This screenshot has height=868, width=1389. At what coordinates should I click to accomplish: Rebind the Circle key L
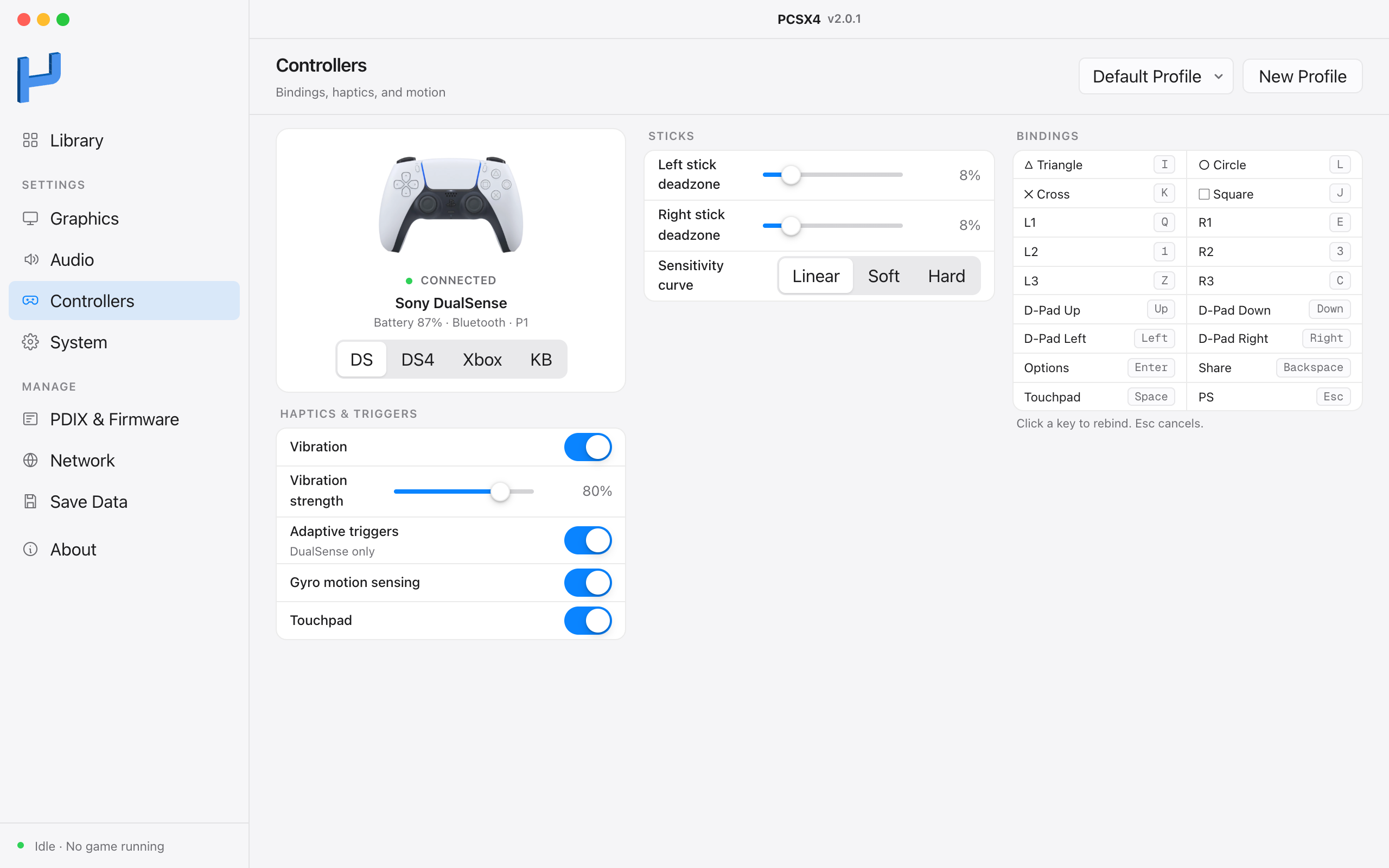1340,164
